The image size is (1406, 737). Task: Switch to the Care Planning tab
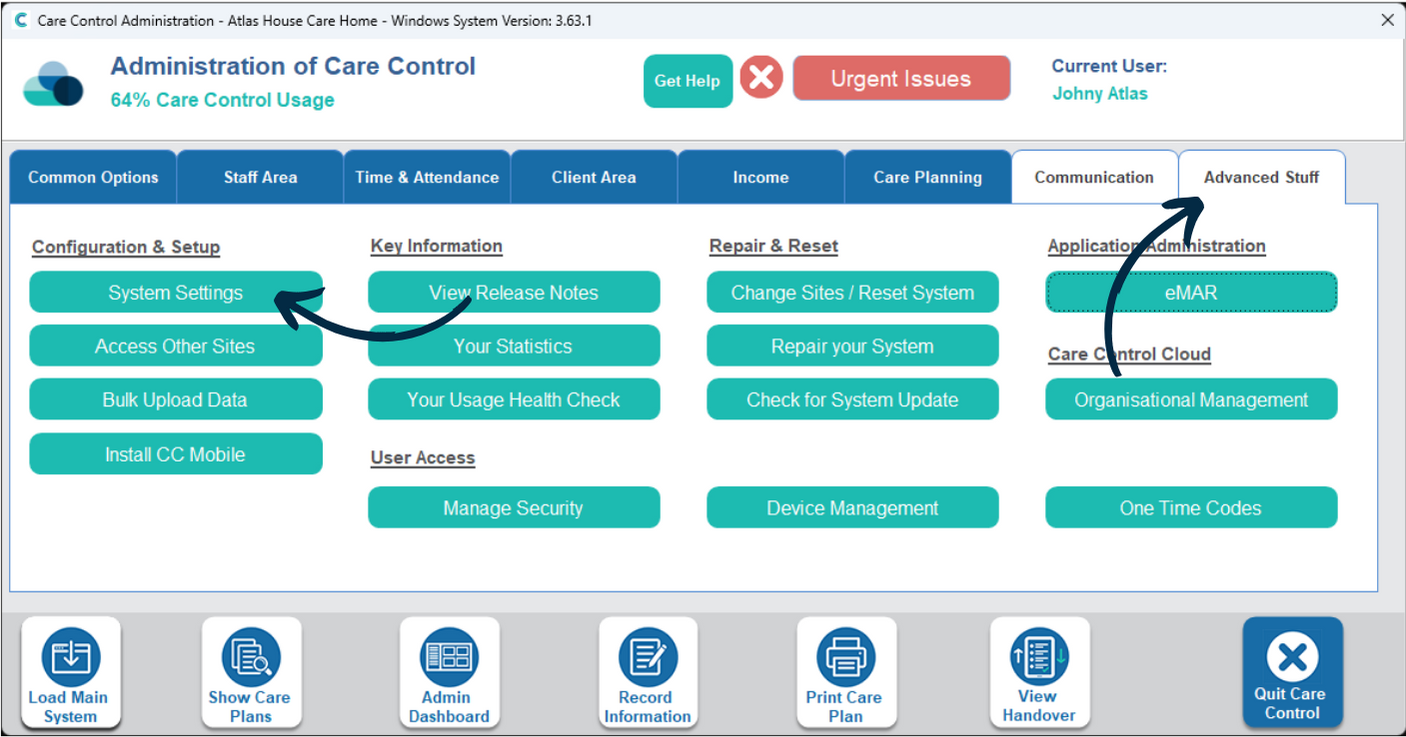click(928, 177)
